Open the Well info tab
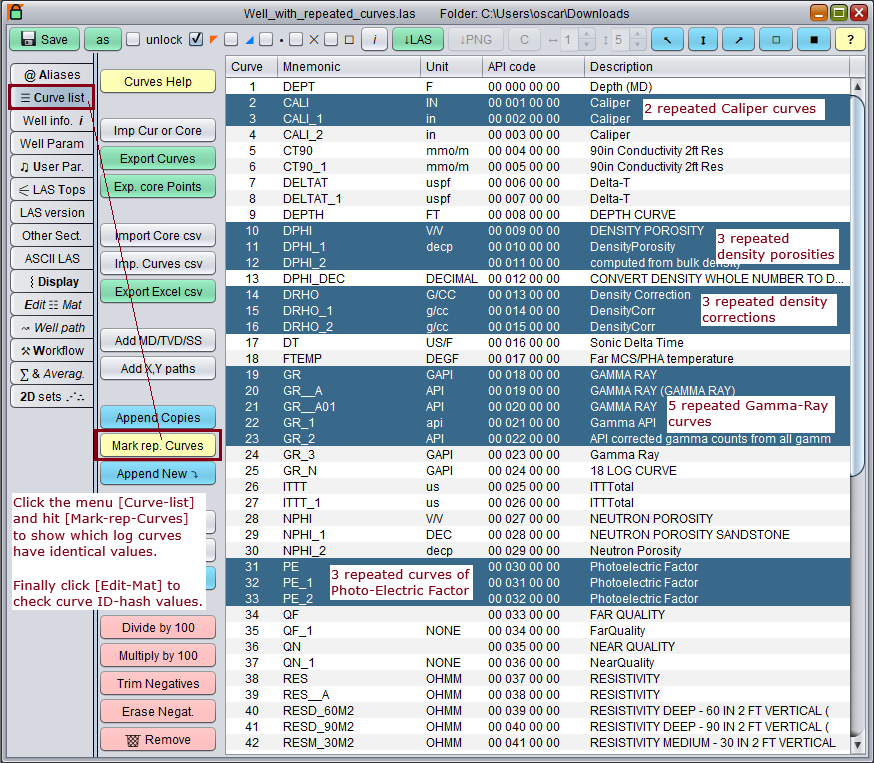The width and height of the screenshot is (874, 763). [51, 119]
